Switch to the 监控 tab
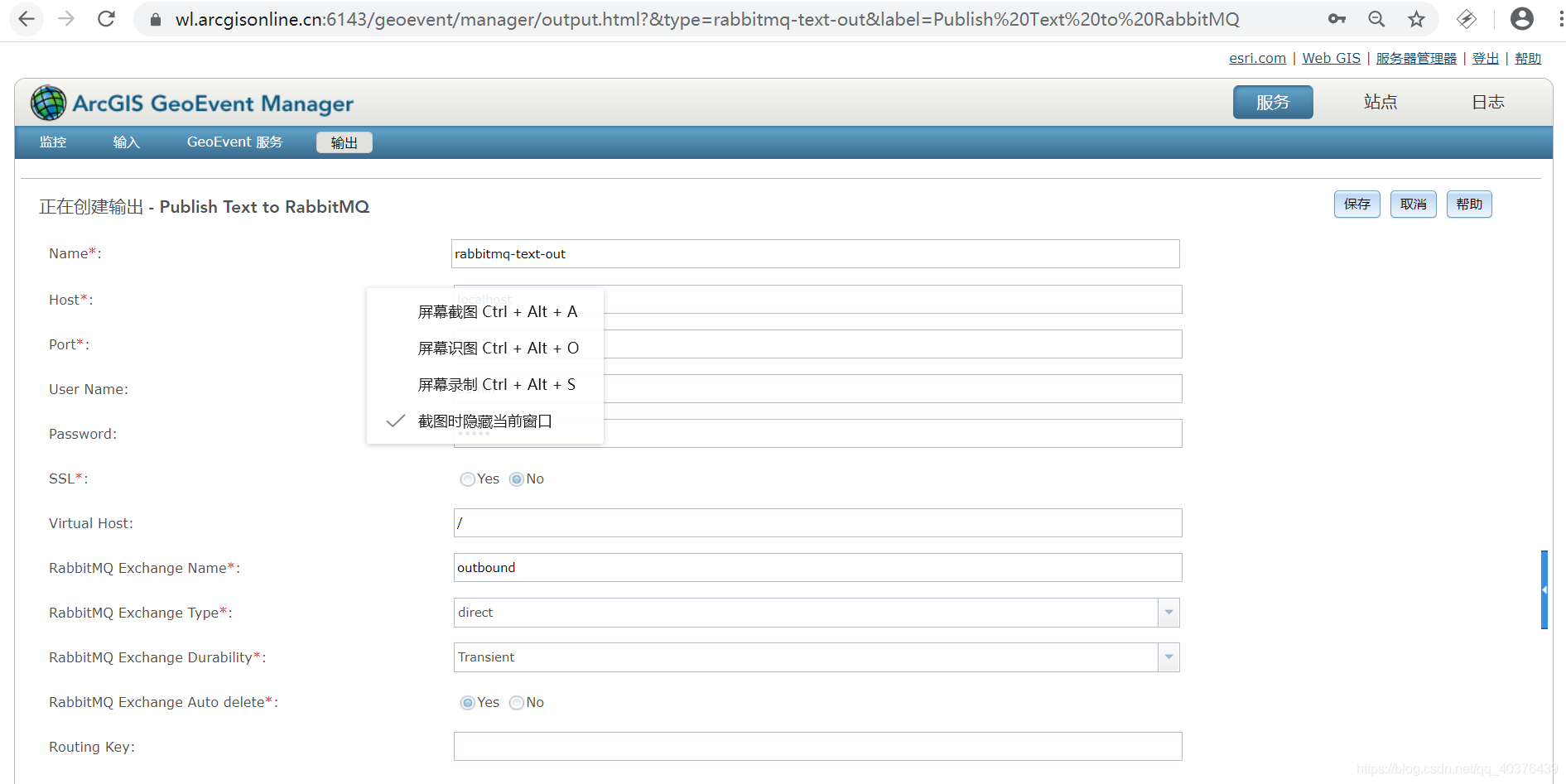Viewport: 1566px width, 784px height. click(53, 142)
